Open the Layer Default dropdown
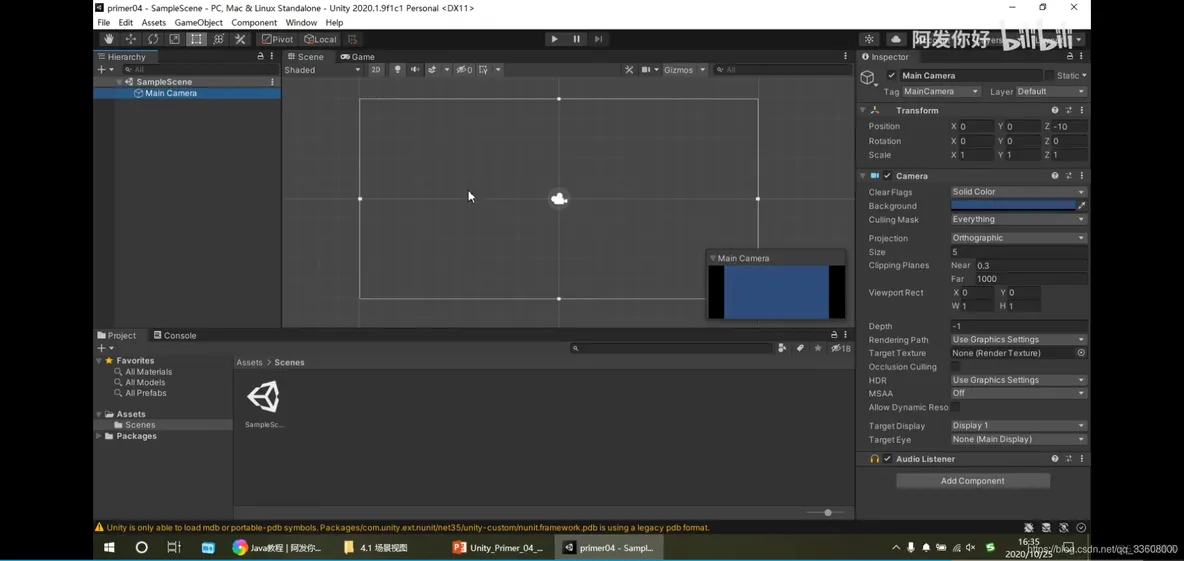Viewport: 1184px width, 561px height. click(1050, 91)
